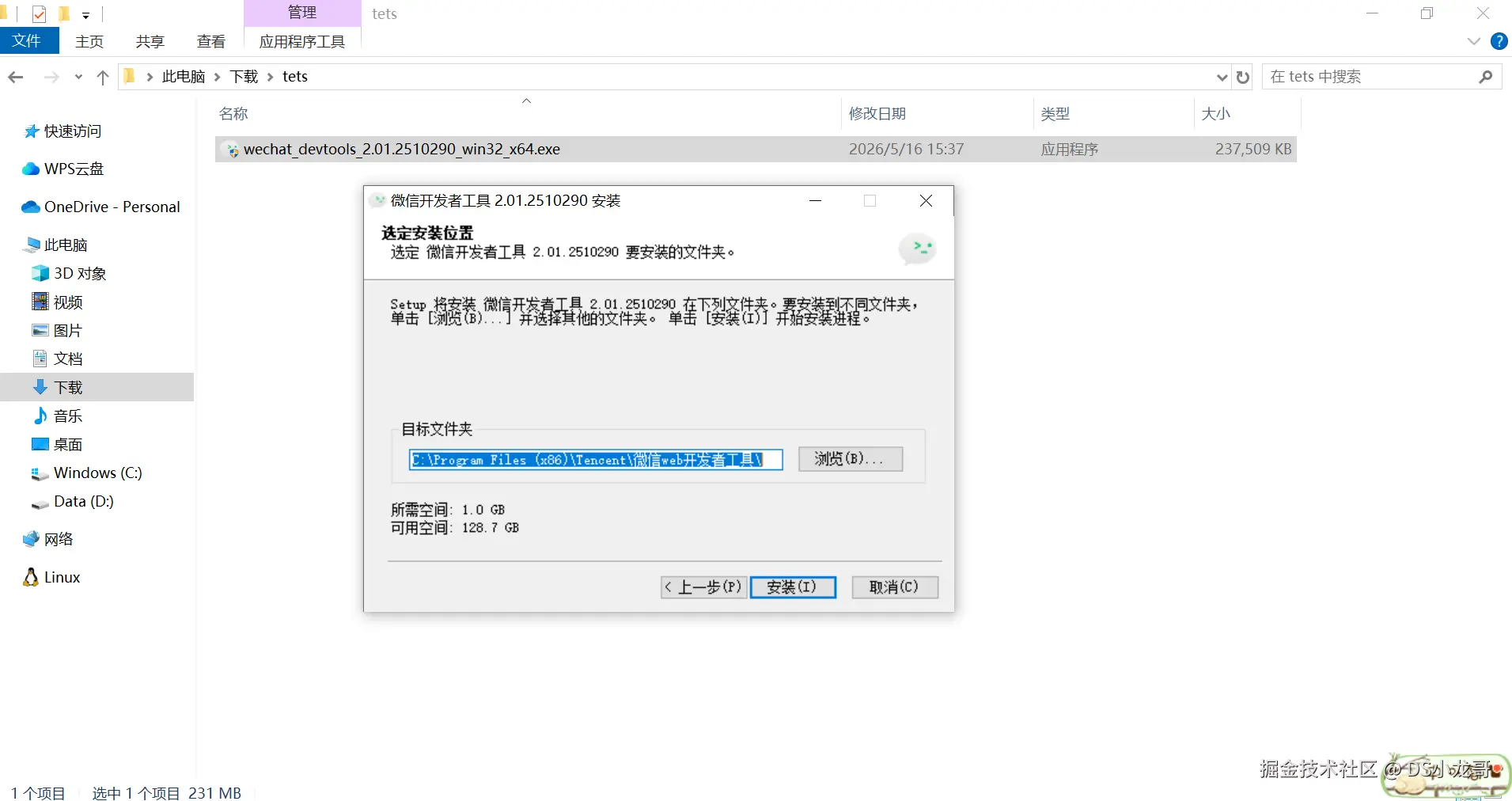The height and width of the screenshot is (801, 1512).
Task: Go up one folder level
Action: [103, 77]
